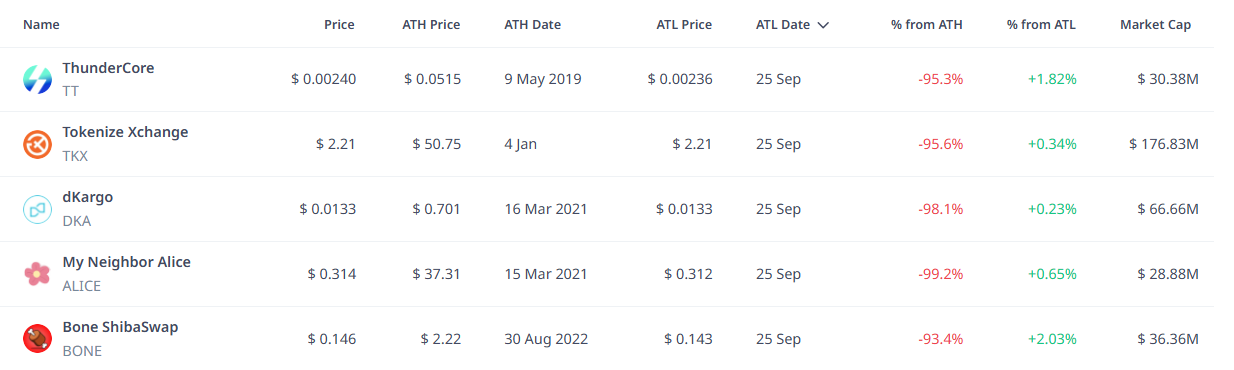The height and width of the screenshot is (370, 1234).
Task: Sort by % from ATH header
Action: pos(927,25)
